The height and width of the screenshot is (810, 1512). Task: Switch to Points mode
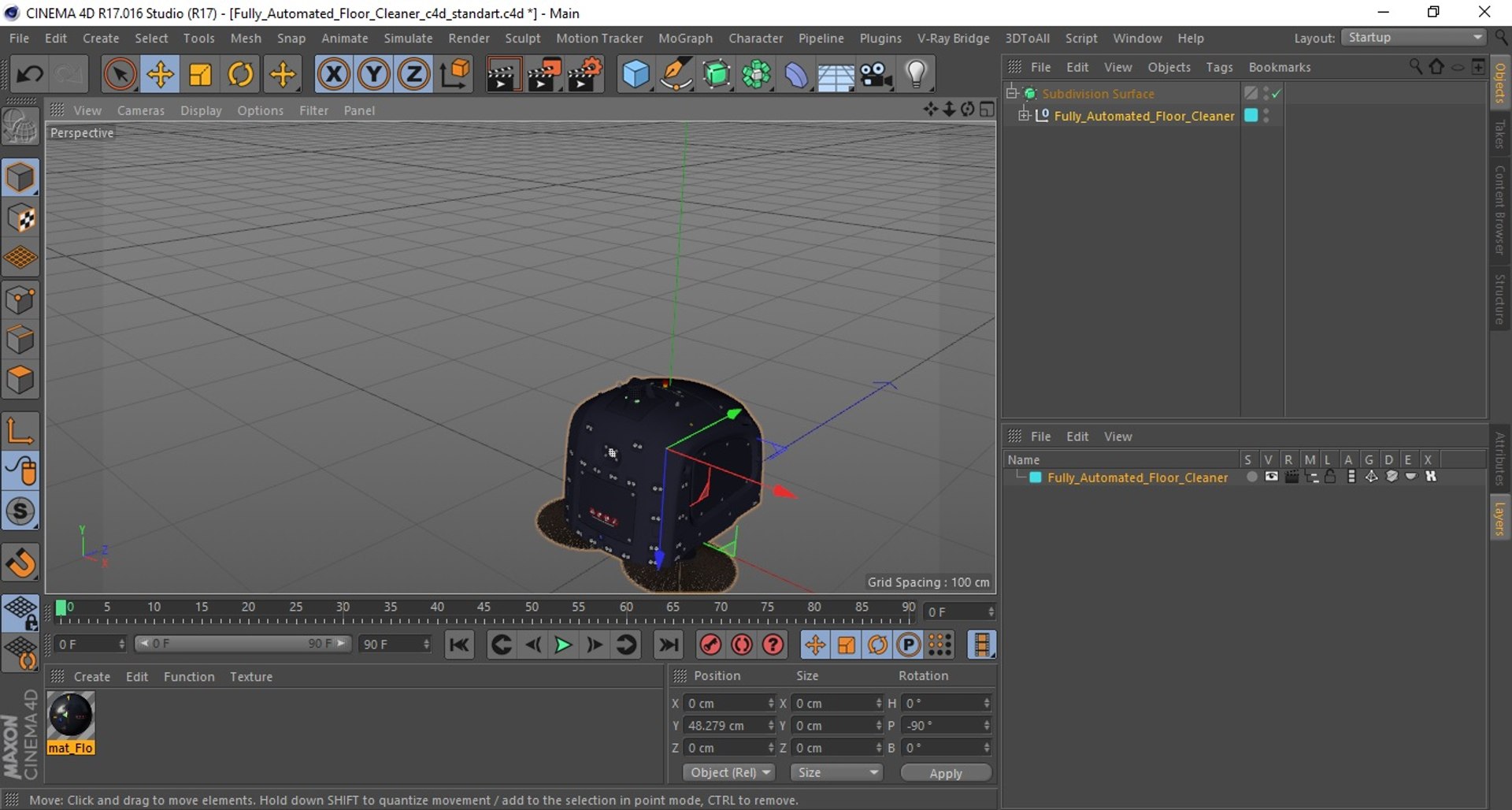(20, 299)
